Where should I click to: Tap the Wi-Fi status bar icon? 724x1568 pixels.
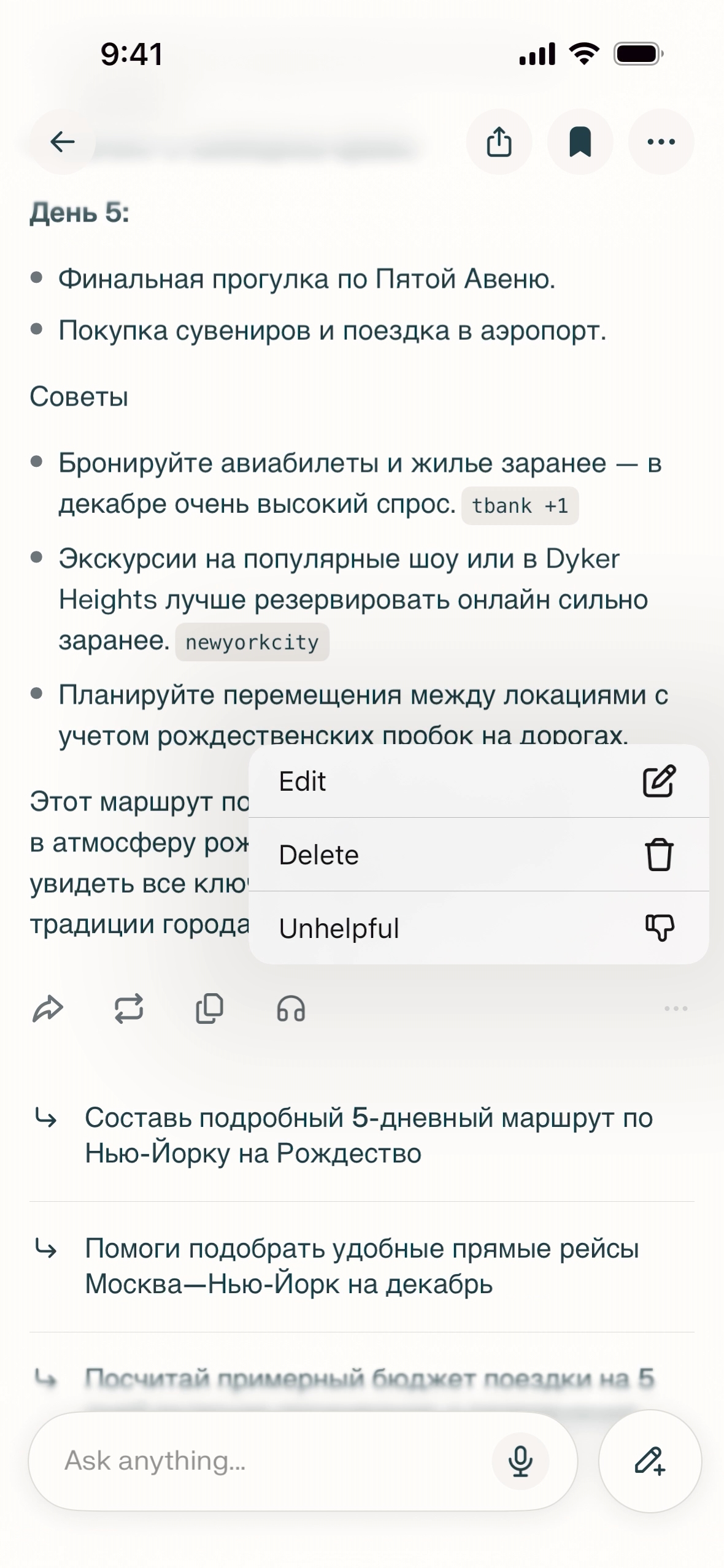(584, 54)
